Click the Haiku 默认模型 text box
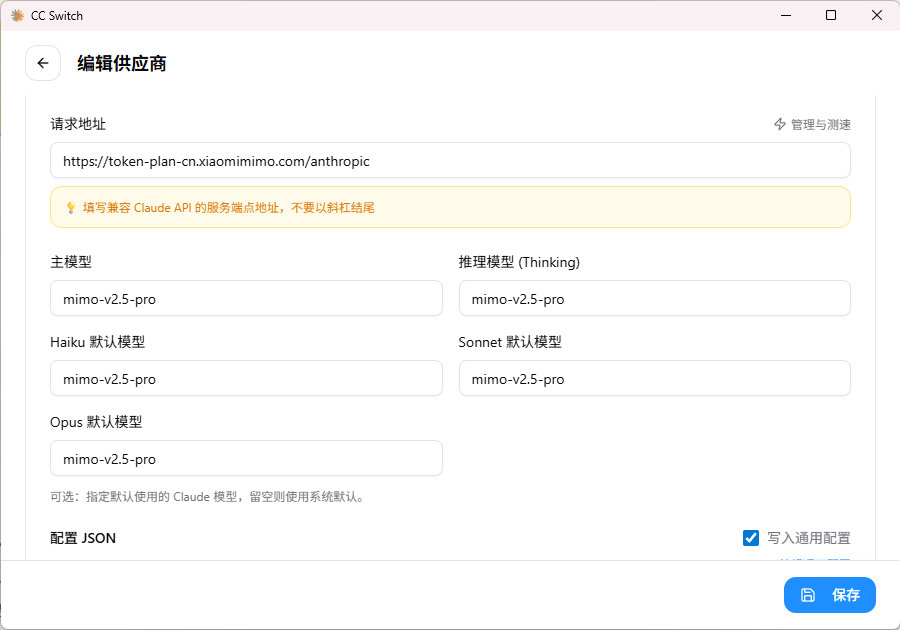The image size is (900, 630). tap(246, 378)
